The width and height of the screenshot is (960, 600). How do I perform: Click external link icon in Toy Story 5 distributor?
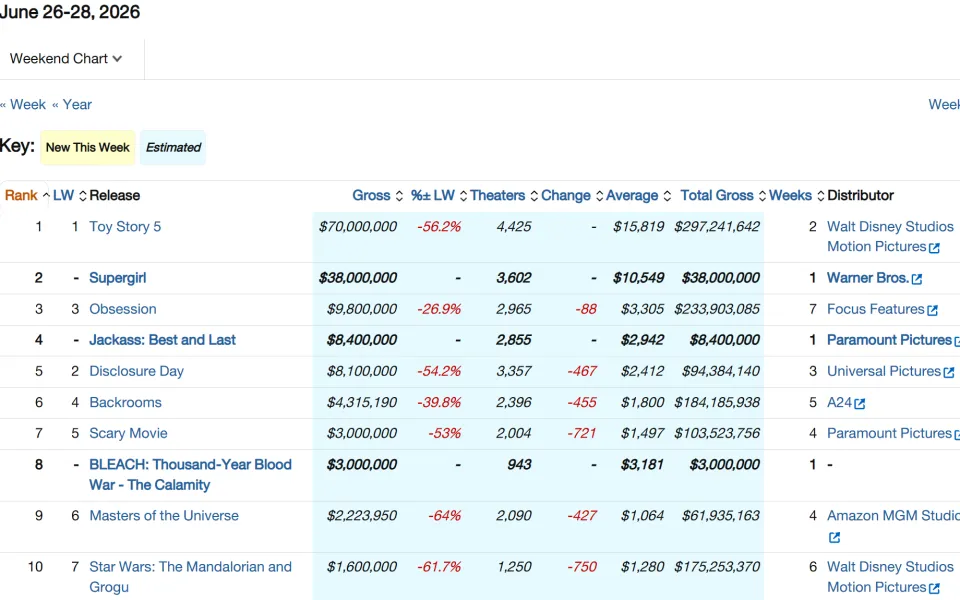(934, 248)
